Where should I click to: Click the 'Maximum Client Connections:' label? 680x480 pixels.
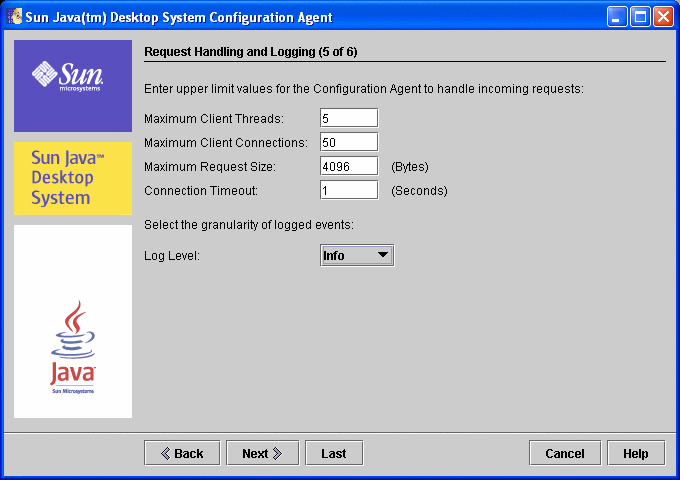pyautogui.click(x=226, y=143)
